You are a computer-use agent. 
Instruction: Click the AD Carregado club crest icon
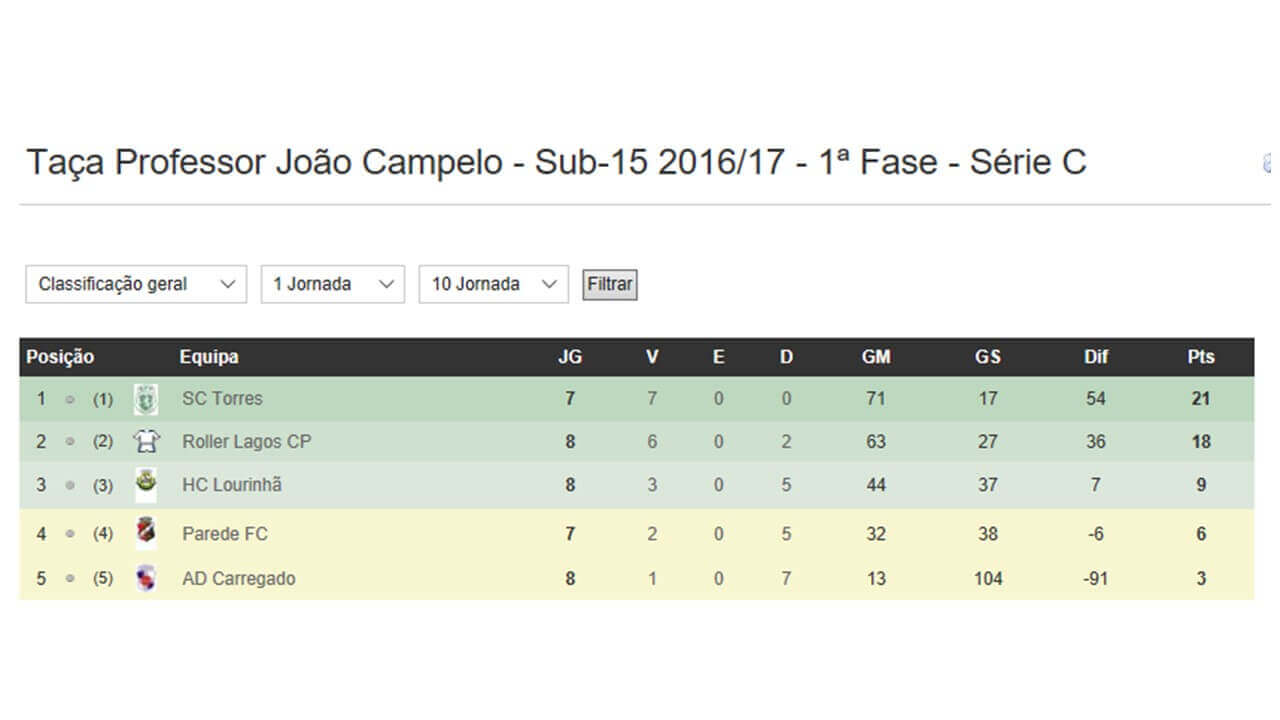tap(146, 578)
